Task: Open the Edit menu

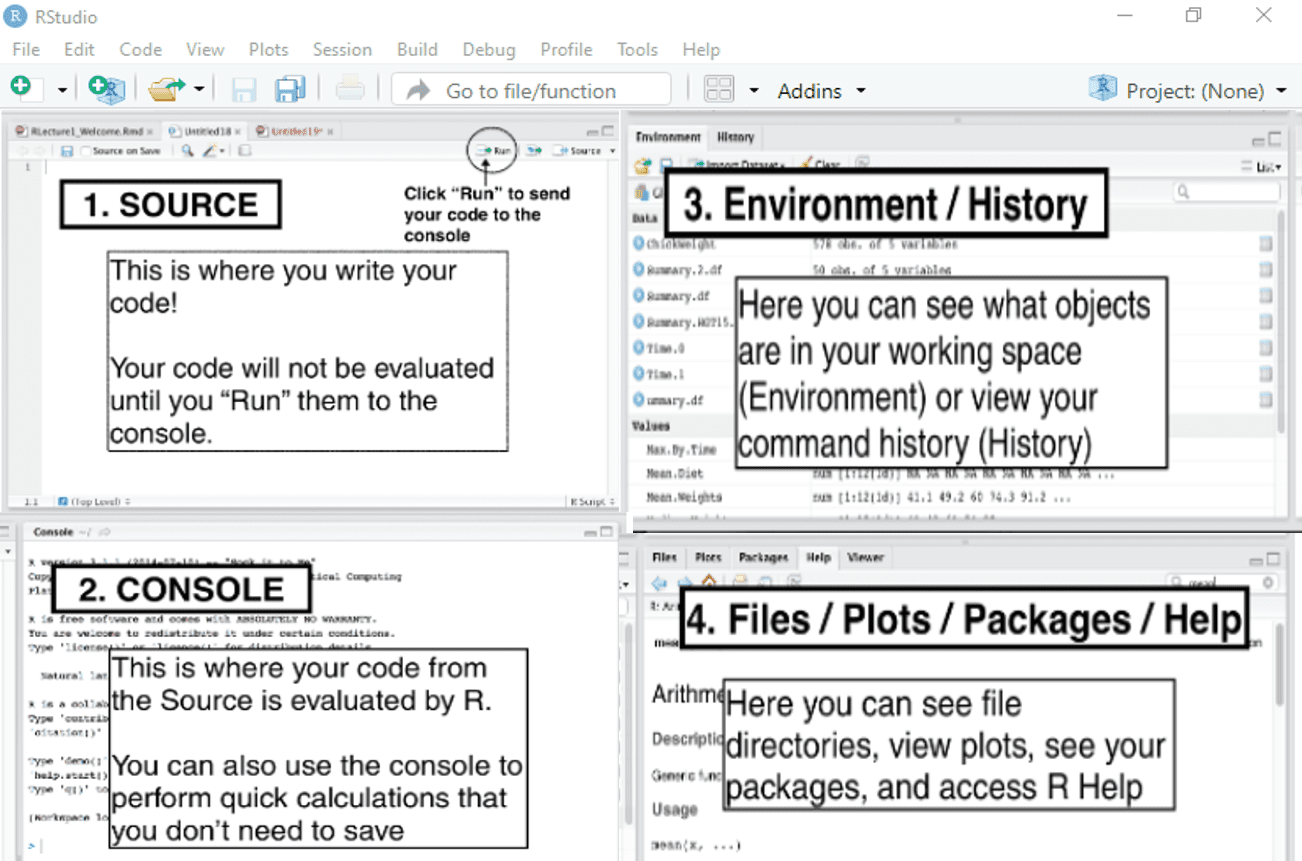Action: pos(79,49)
